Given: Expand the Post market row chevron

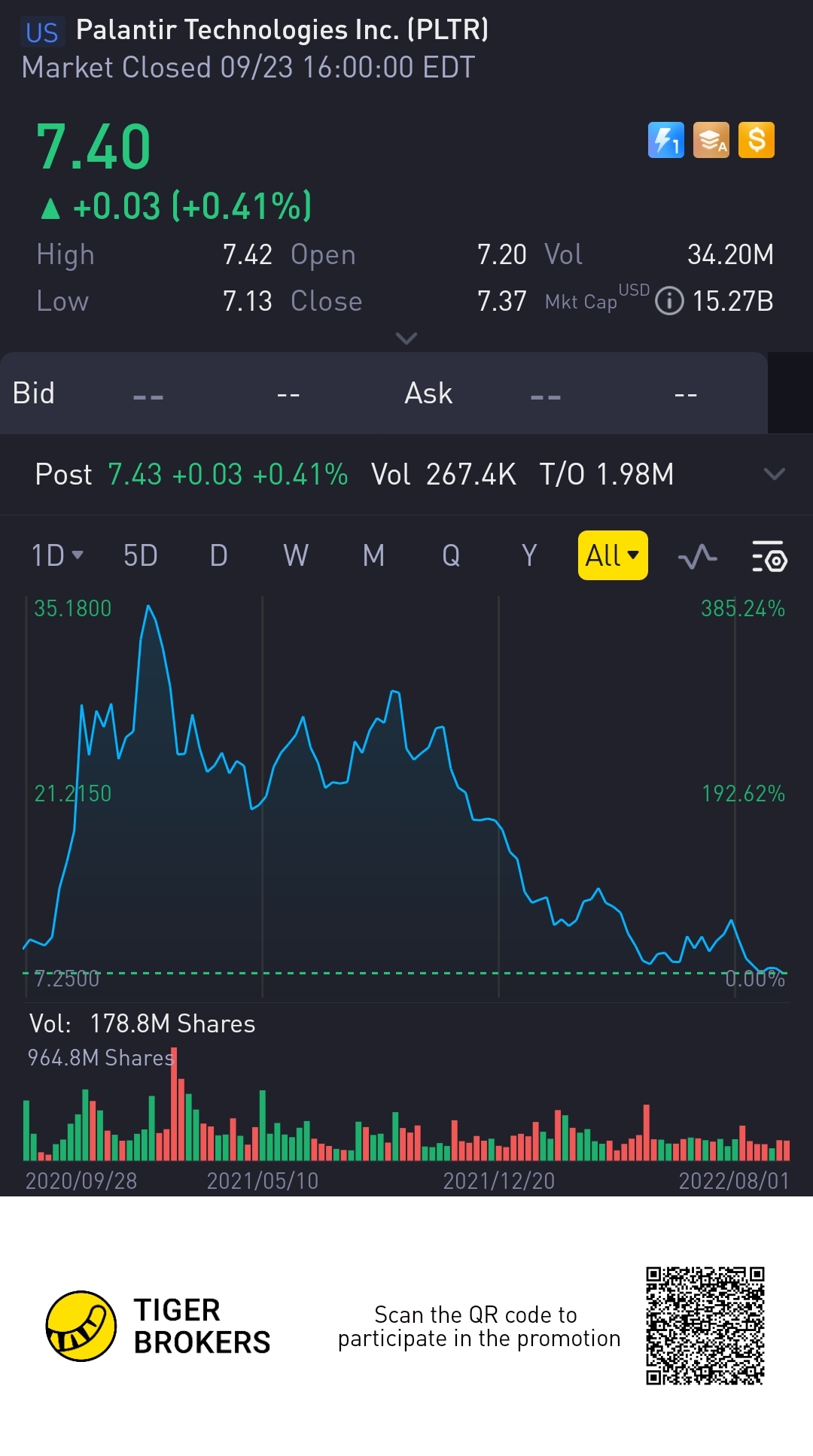Looking at the screenshot, I should click(775, 474).
